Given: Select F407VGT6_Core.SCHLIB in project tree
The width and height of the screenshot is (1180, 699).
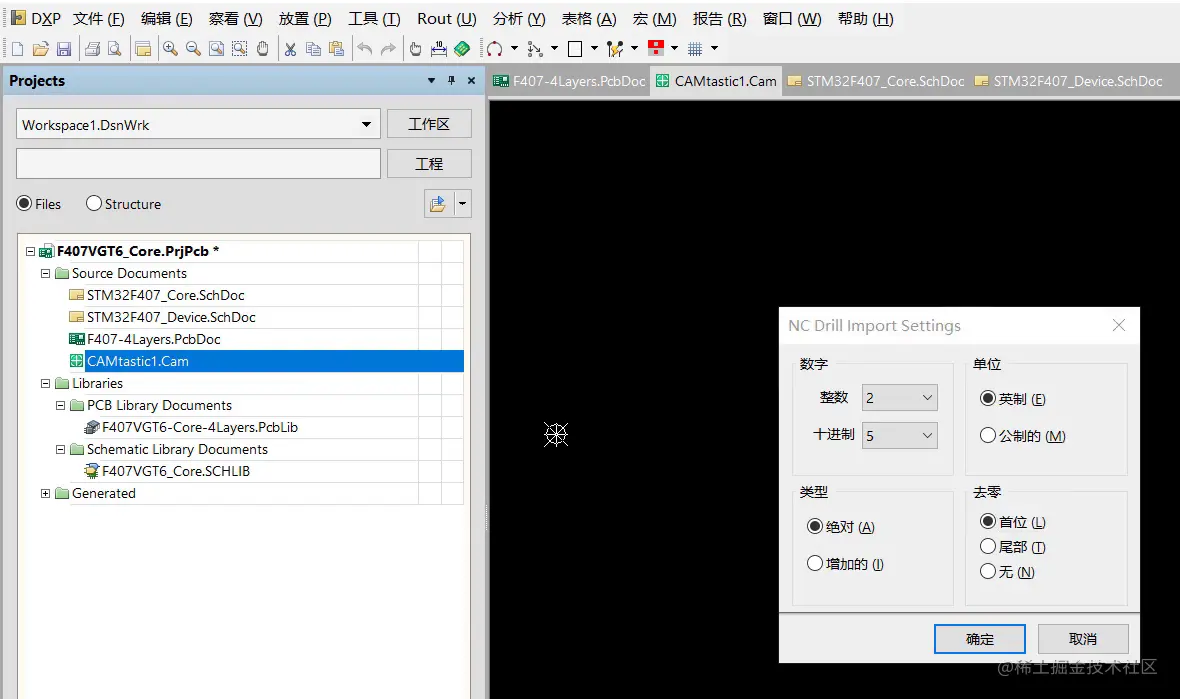Looking at the screenshot, I should coord(175,471).
